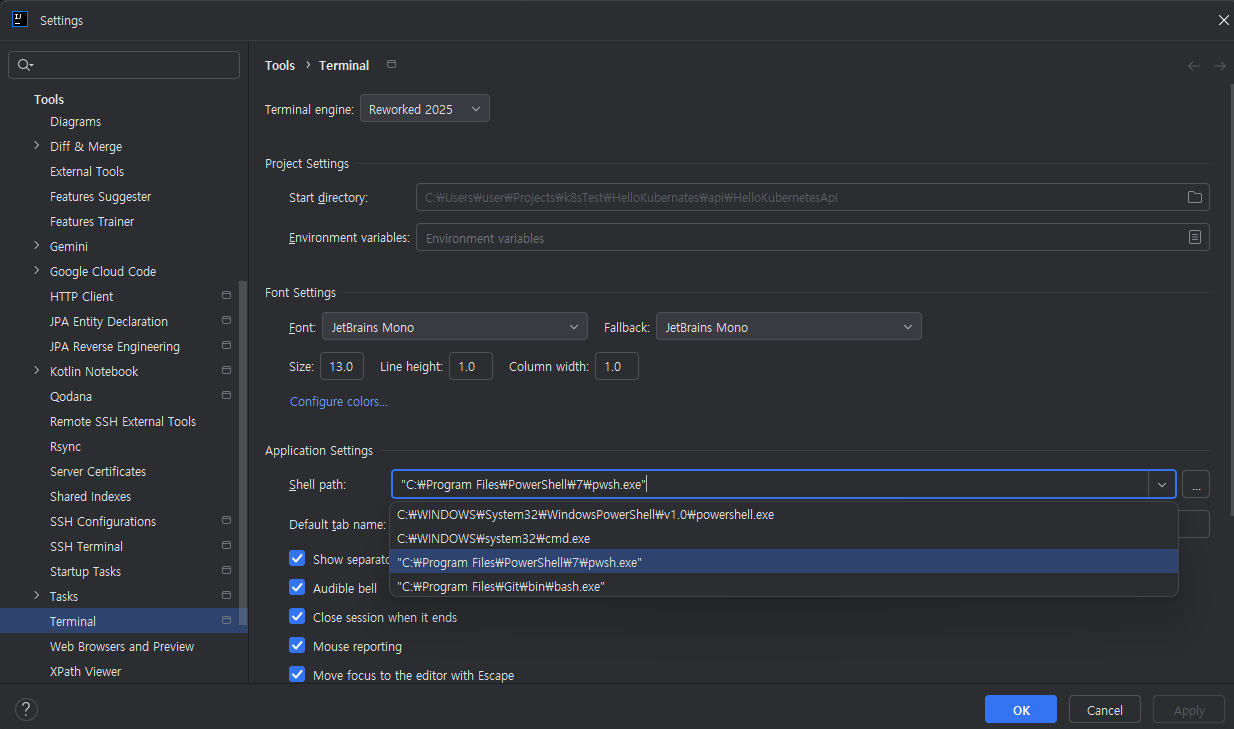Screen dimensions: 1234x729
Task: Click the help question mark icon
Action: (x=26, y=710)
